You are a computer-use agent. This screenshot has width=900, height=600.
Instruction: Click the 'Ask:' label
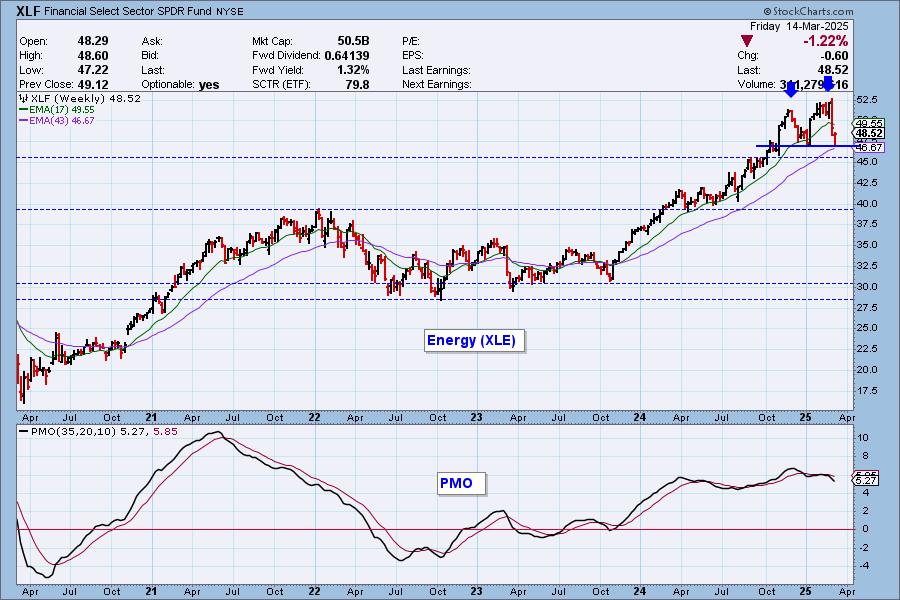[152, 41]
